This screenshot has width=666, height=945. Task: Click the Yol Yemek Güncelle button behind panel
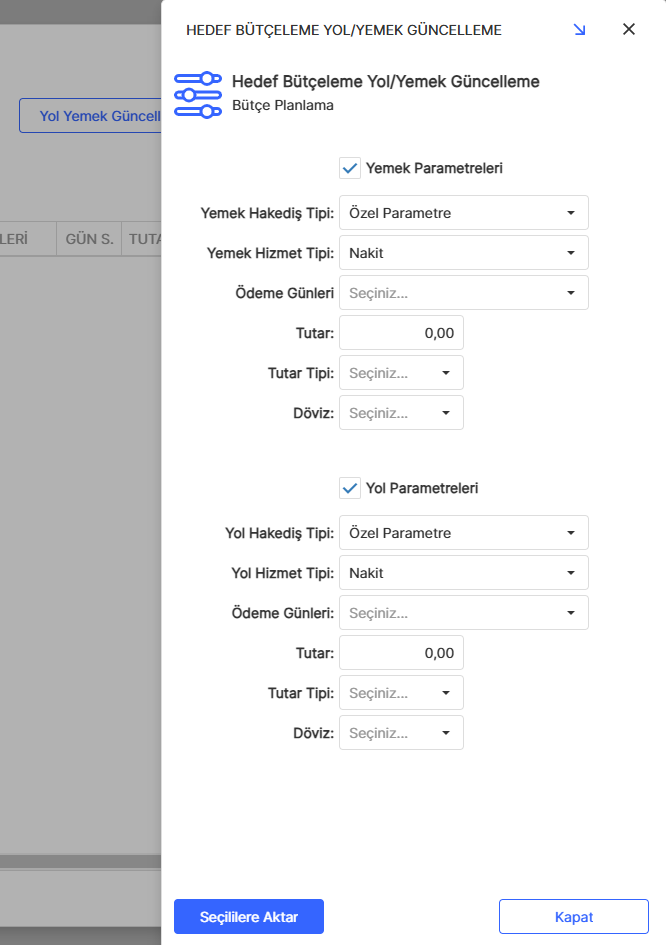(91, 116)
